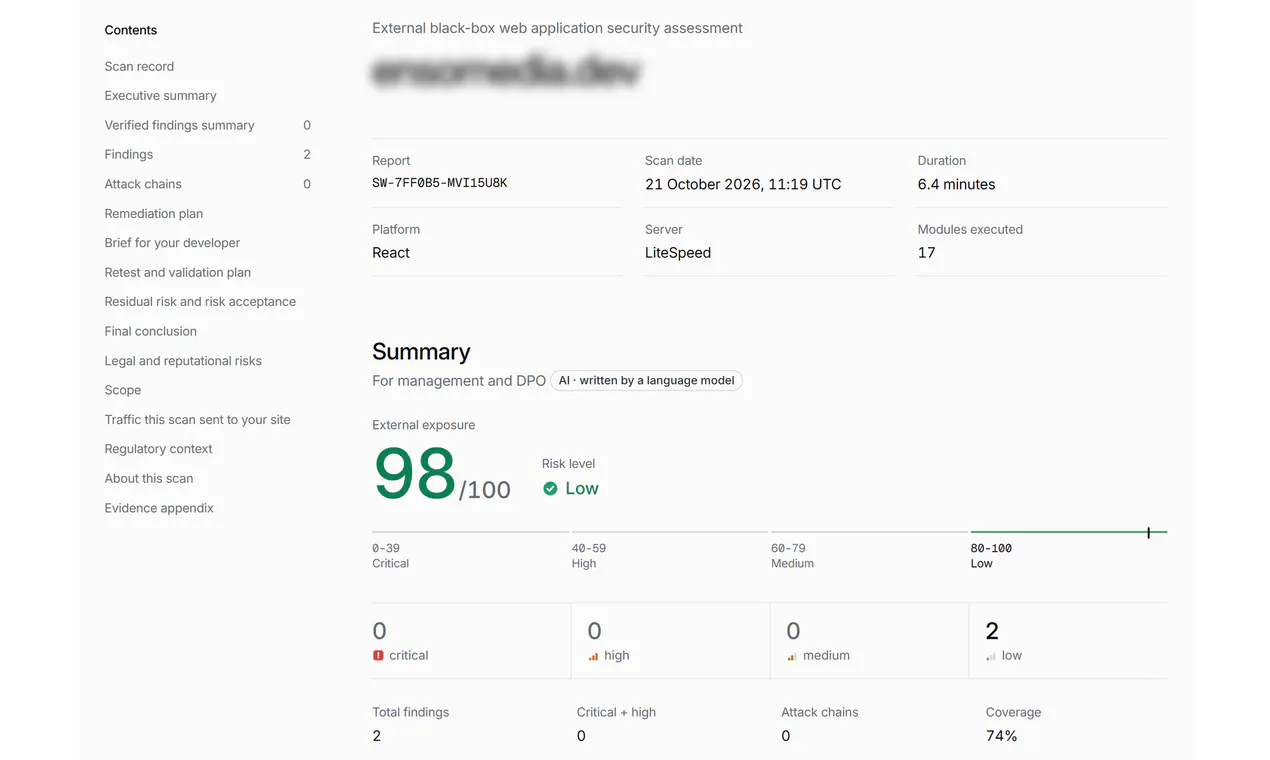Screen dimensions: 1270x760
Task: Click the AI written by language model badge
Action: coord(646,381)
